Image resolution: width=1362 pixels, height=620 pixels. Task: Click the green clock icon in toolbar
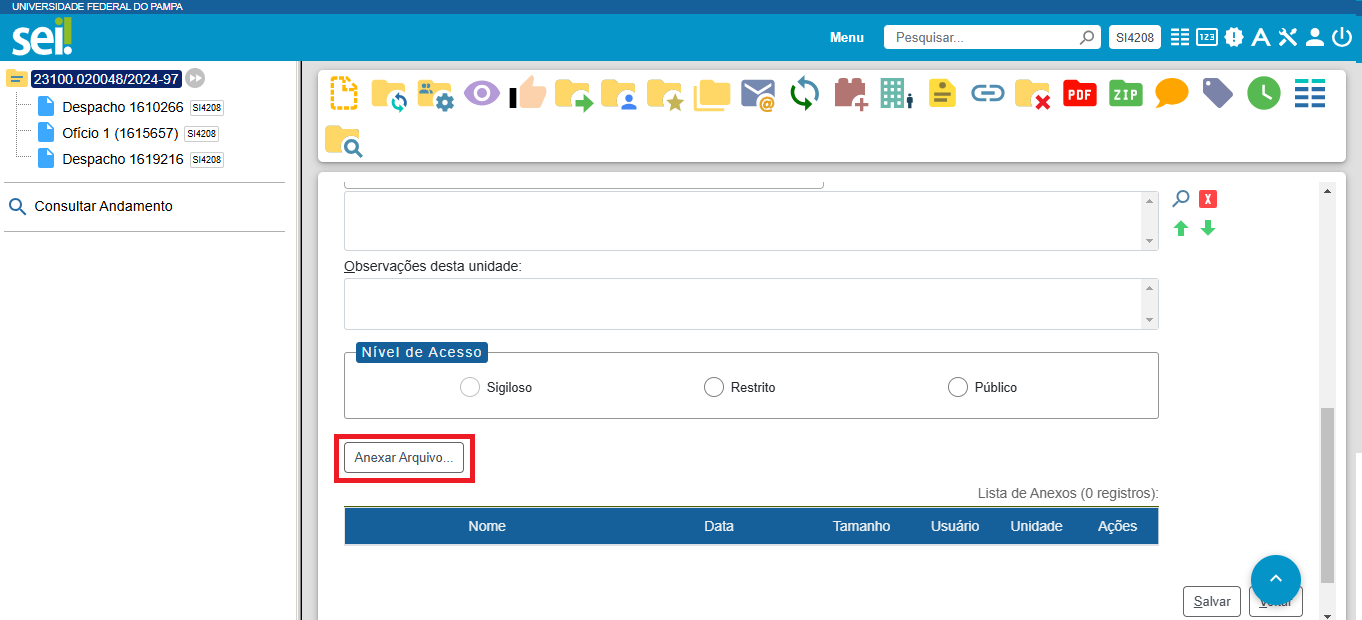click(1263, 94)
